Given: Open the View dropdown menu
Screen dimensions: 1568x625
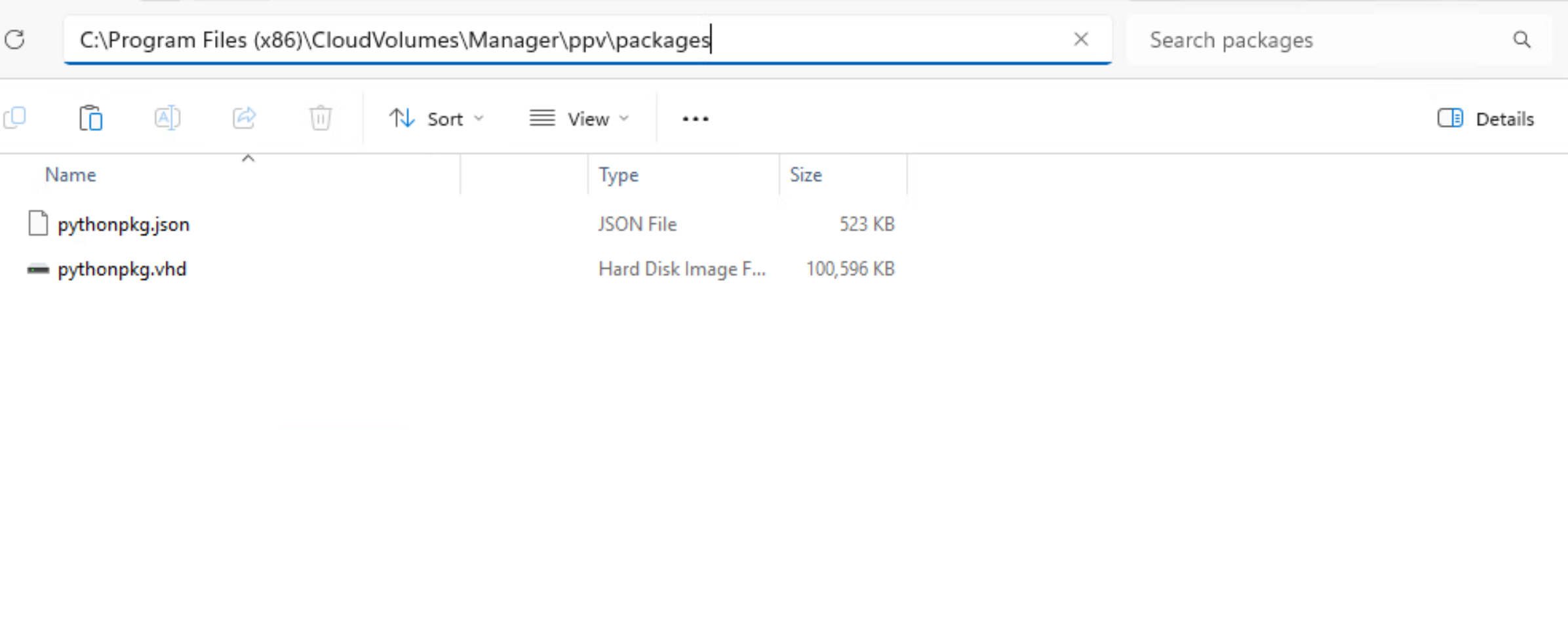Looking at the screenshot, I should 579,119.
